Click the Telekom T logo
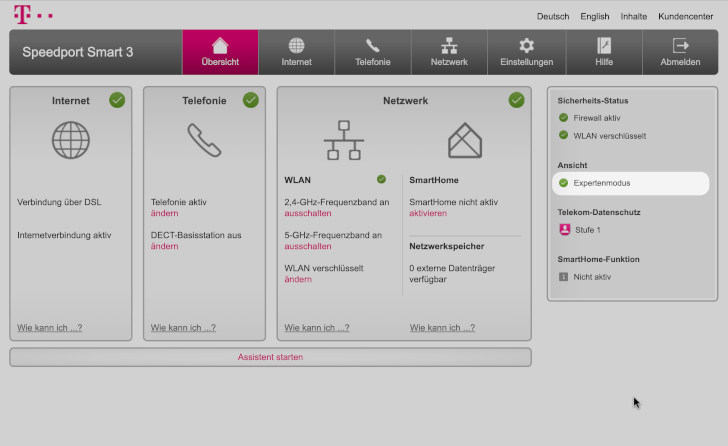This screenshot has width=728, height=446. [33, 15]
